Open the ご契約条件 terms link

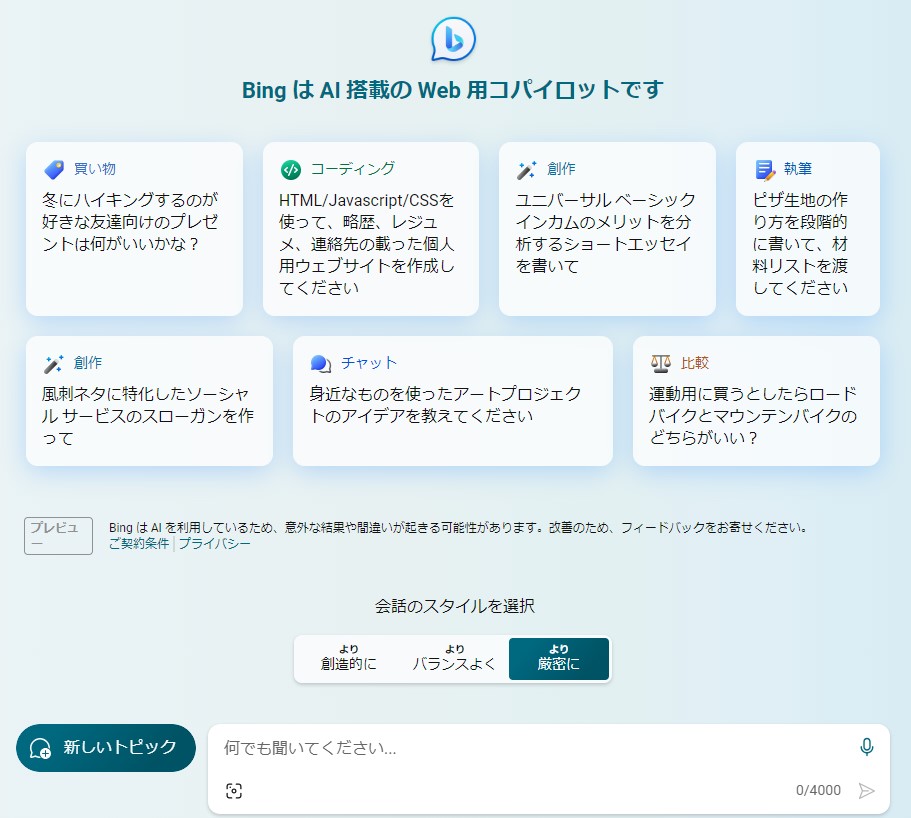click(139, 544)
